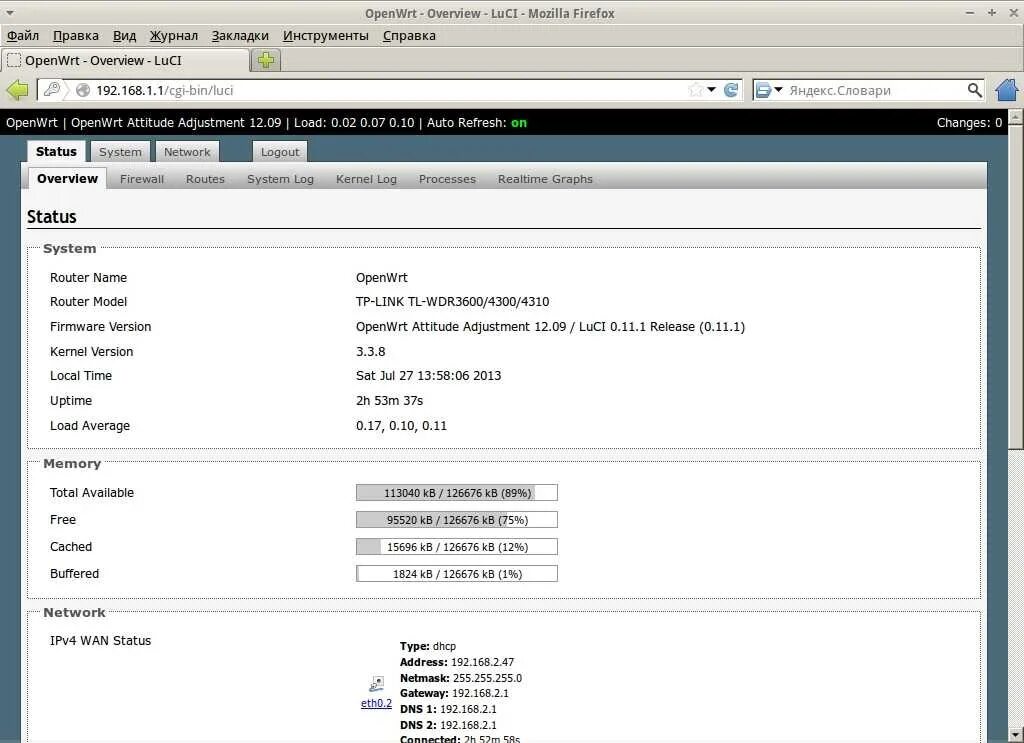Click Kernel Version value 3.3.8

tap(370, 351)
